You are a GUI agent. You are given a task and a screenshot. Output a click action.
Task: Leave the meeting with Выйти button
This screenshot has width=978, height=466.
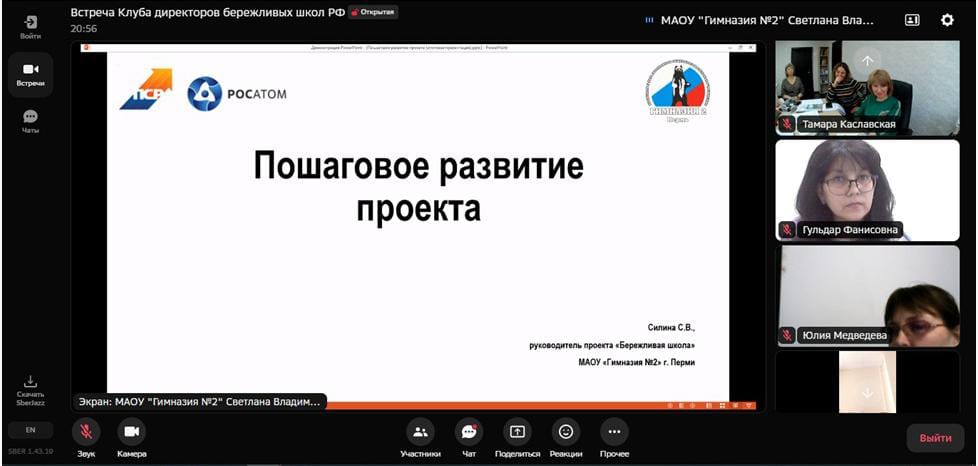[935, 438]
